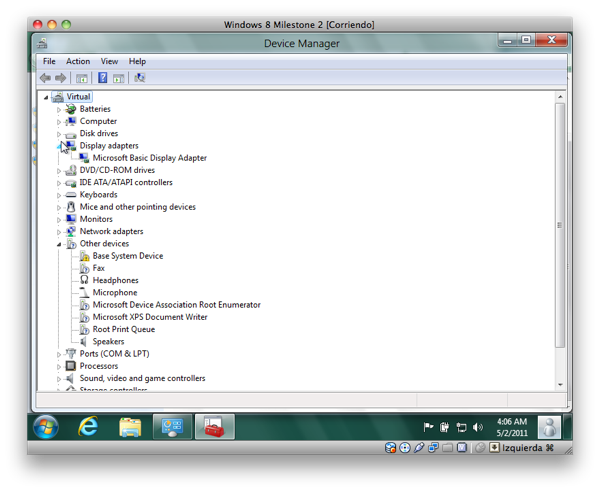The image size is (600, 492).
Task: Collapse the Other devices node
Action: pos(59,244)
